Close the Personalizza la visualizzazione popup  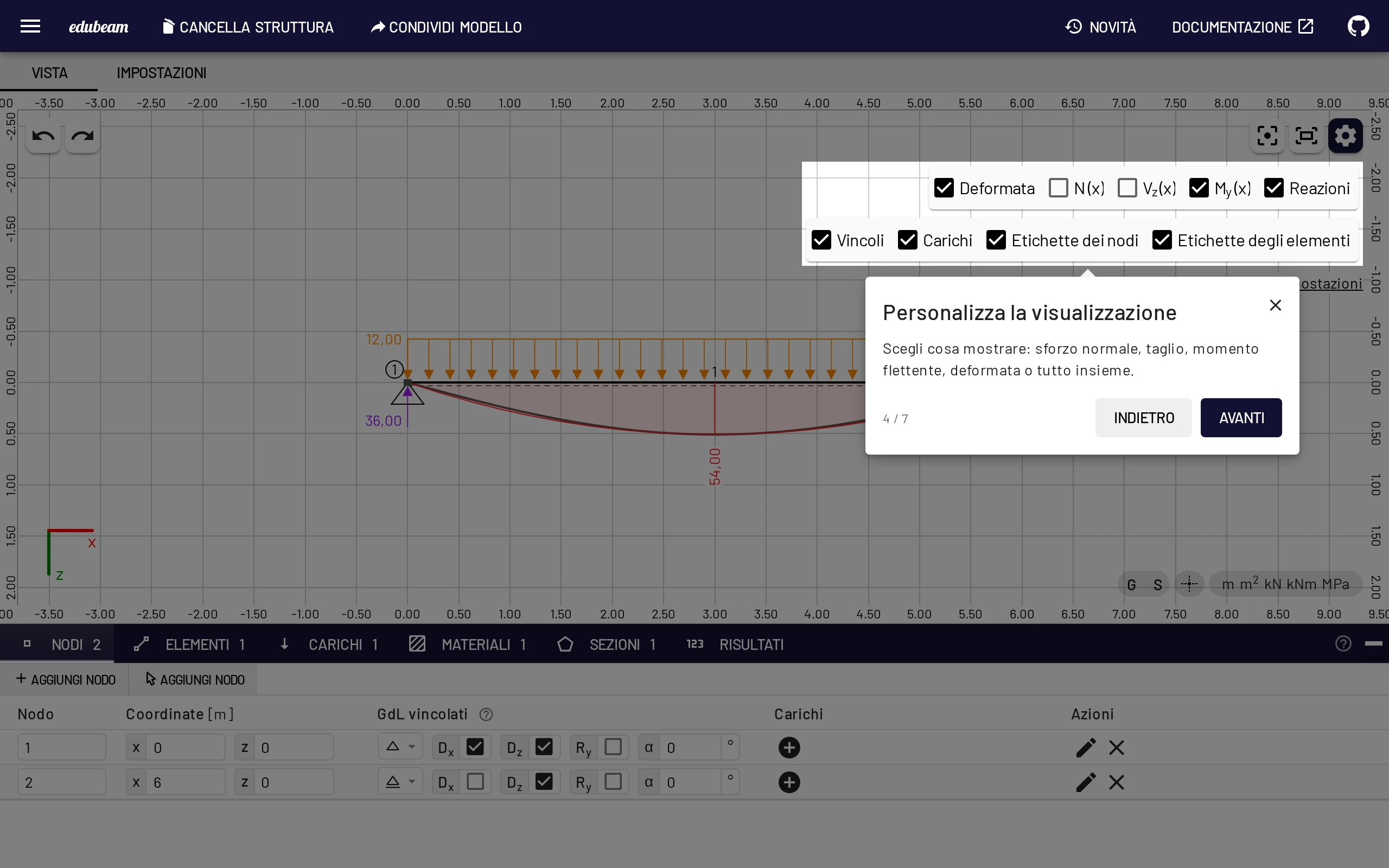[x=1276, y=305]
